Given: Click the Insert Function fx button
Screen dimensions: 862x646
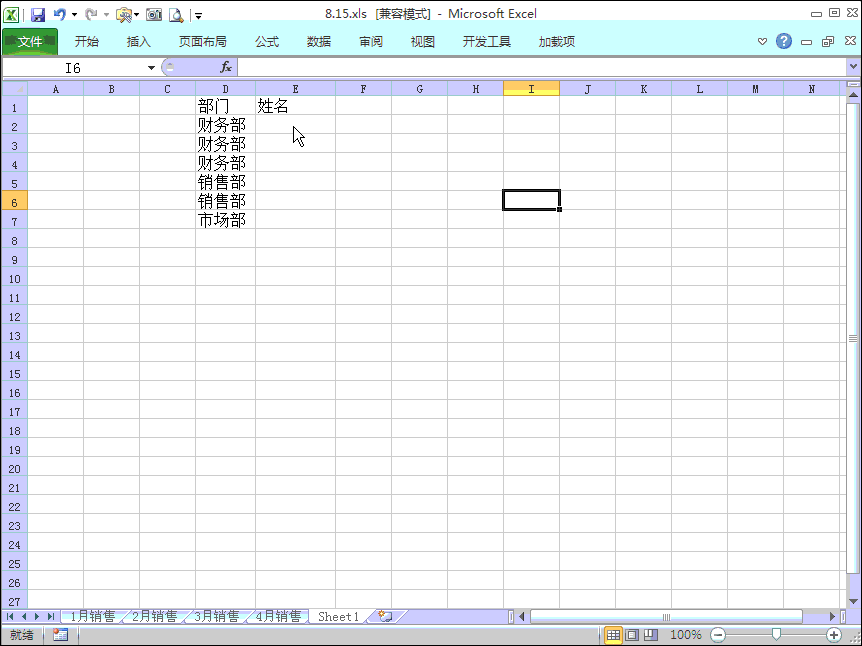Looking at the screenshot, I should click(226, 68).
